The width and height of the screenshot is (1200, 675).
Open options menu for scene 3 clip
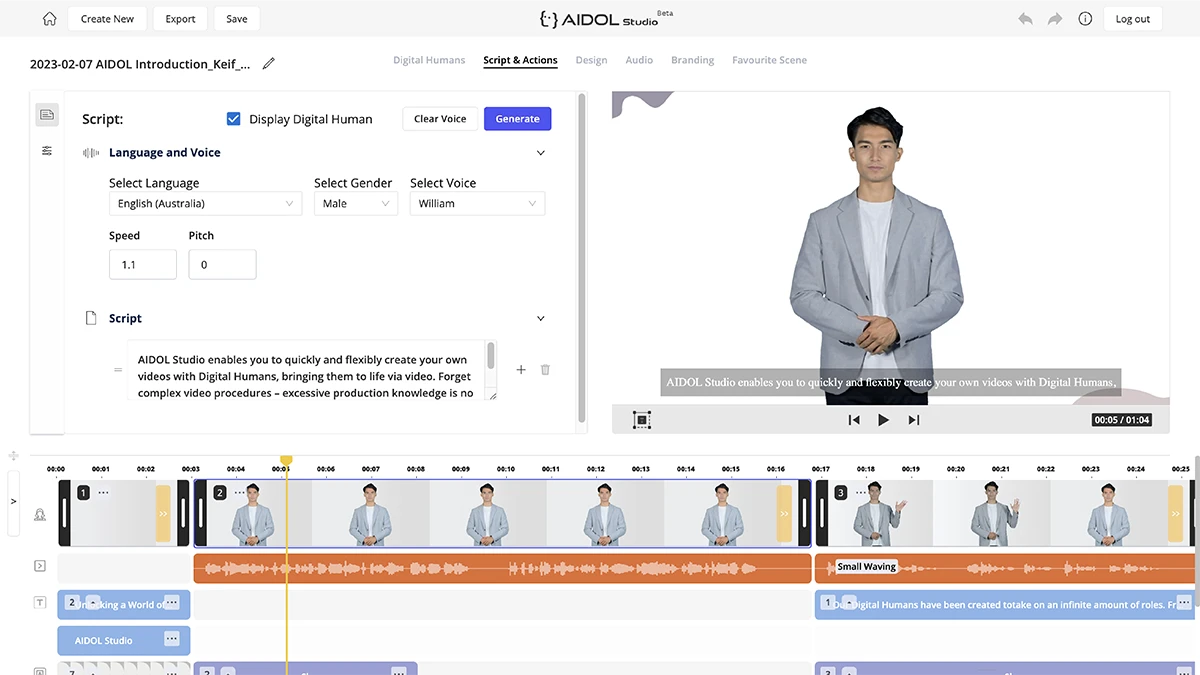[x=862, y=493]
